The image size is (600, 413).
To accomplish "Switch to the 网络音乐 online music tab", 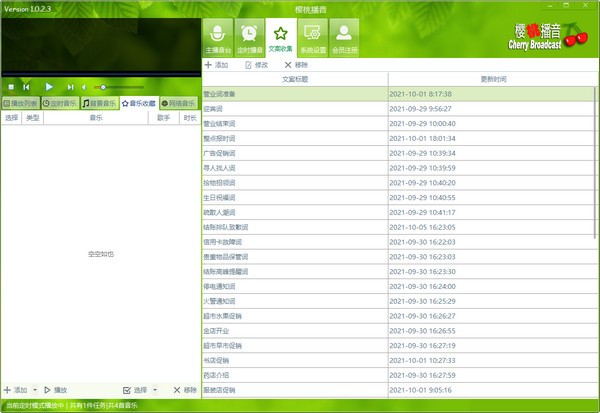I will 179,103.
